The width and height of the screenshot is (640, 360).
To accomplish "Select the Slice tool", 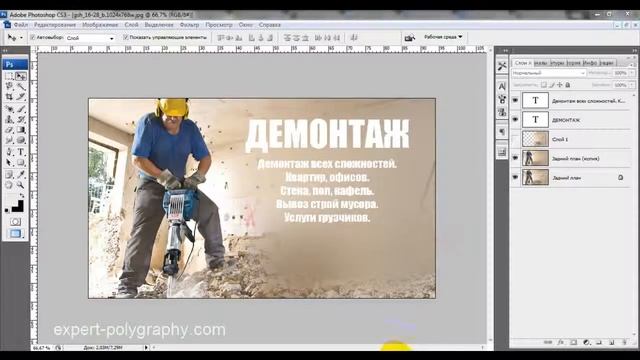I will pyautogui.click(x=21, y=97).
